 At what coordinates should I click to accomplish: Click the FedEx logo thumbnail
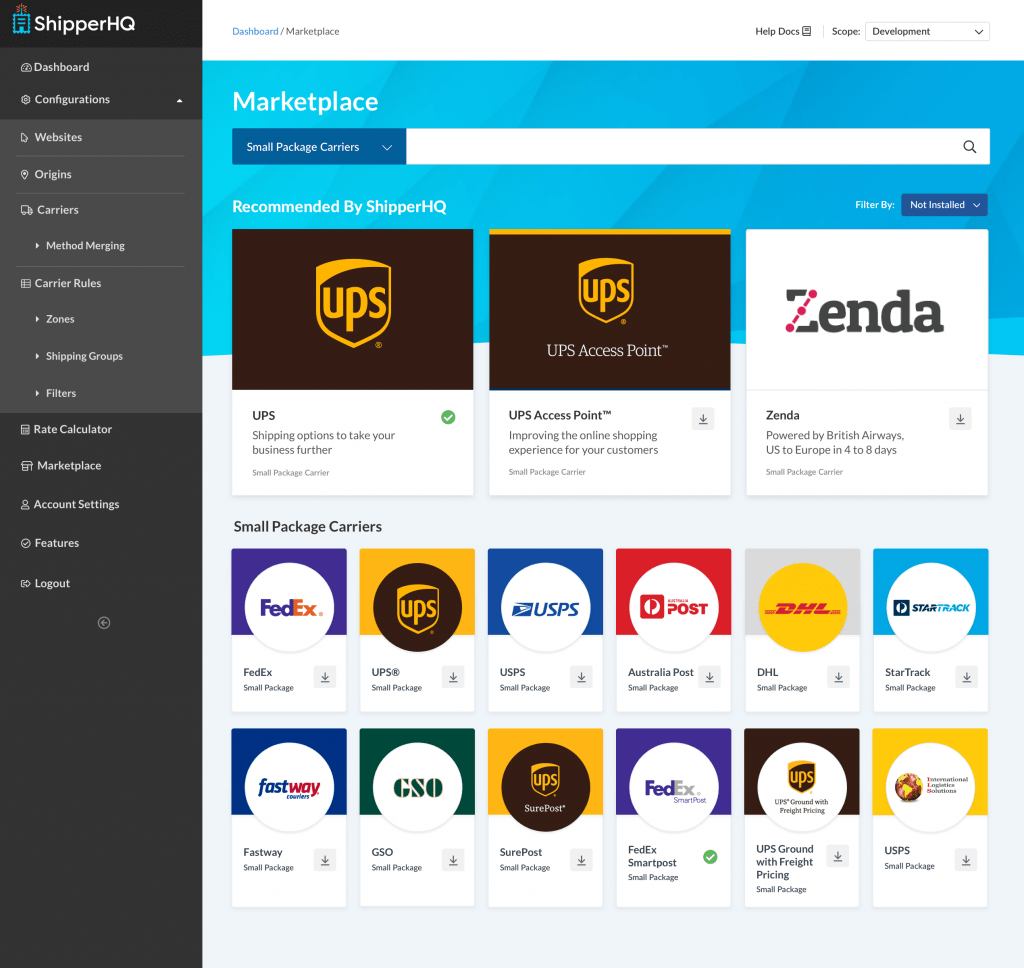[289, 607]
